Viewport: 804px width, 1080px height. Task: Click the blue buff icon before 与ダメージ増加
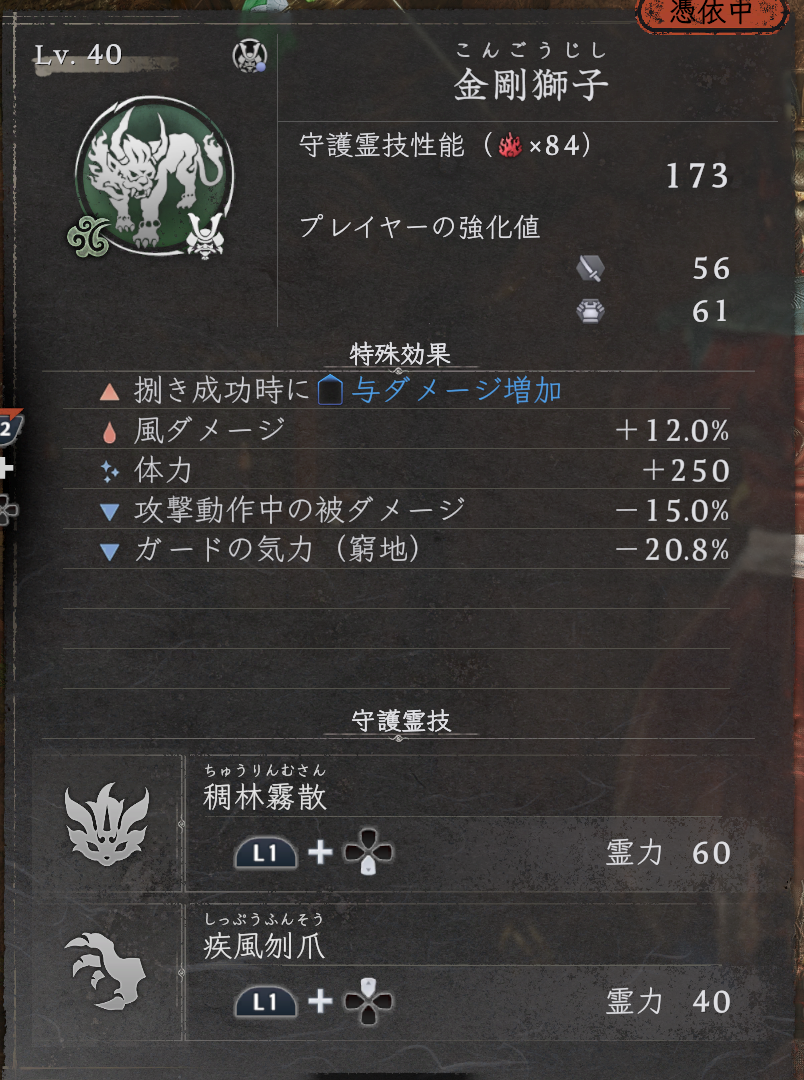[x=330, y=391]
